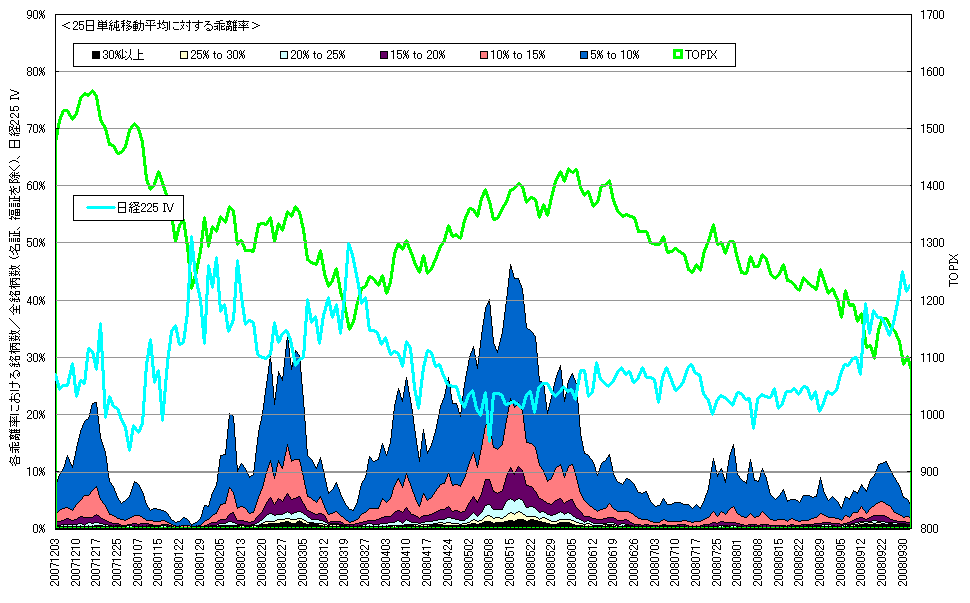Click the chart title about 25日単純移動平均

(161, 26)
